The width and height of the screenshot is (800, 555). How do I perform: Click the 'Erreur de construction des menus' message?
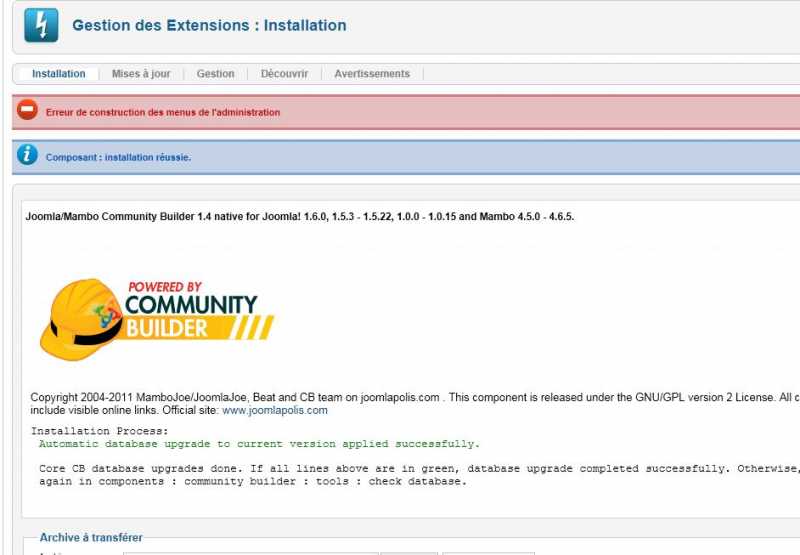point(163,112)
